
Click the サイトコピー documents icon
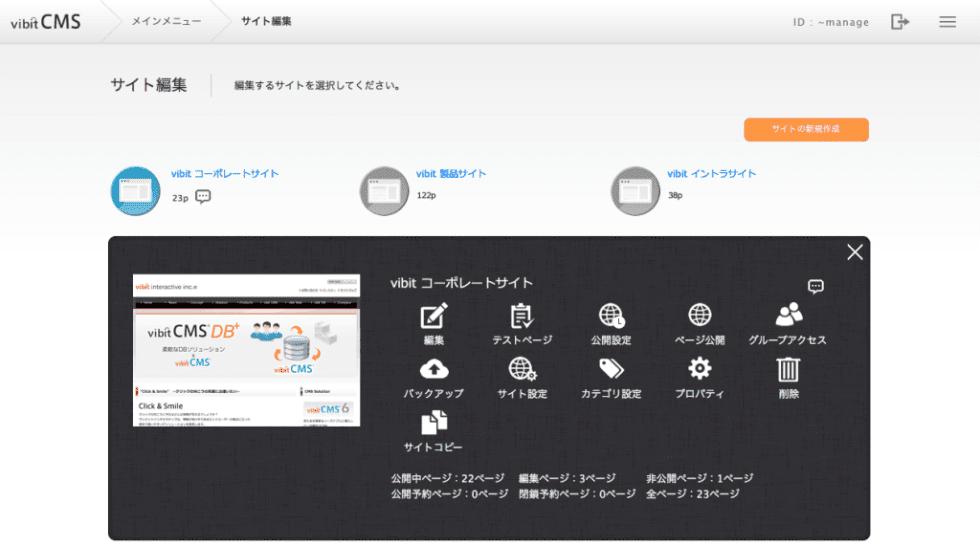pyautogui.click(x=433, y=422)
